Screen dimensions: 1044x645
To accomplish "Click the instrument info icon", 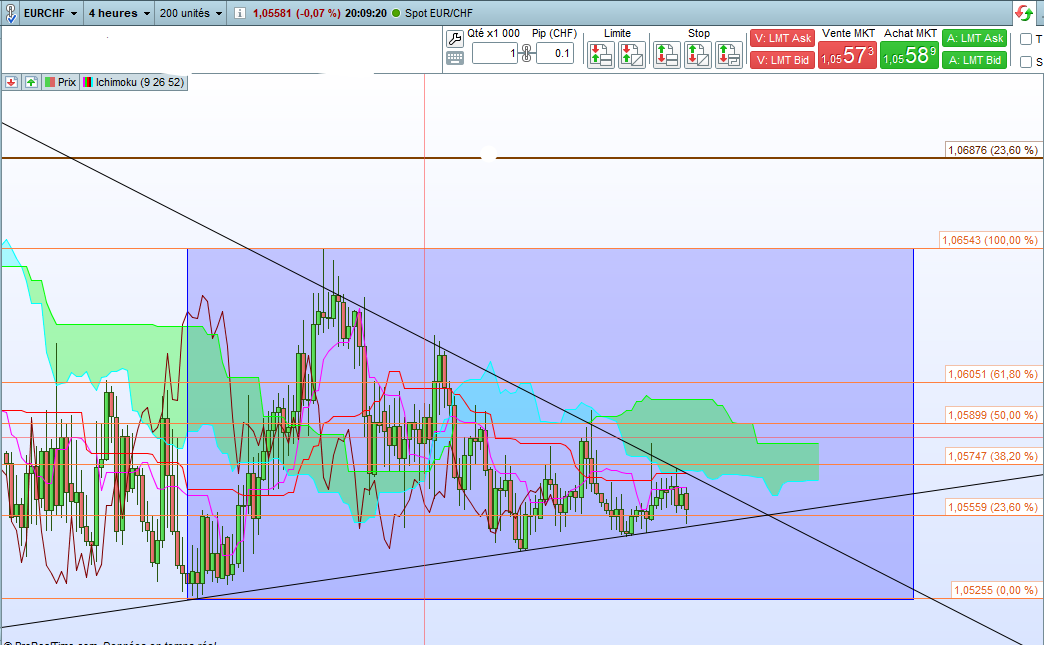I will point(239,13).
